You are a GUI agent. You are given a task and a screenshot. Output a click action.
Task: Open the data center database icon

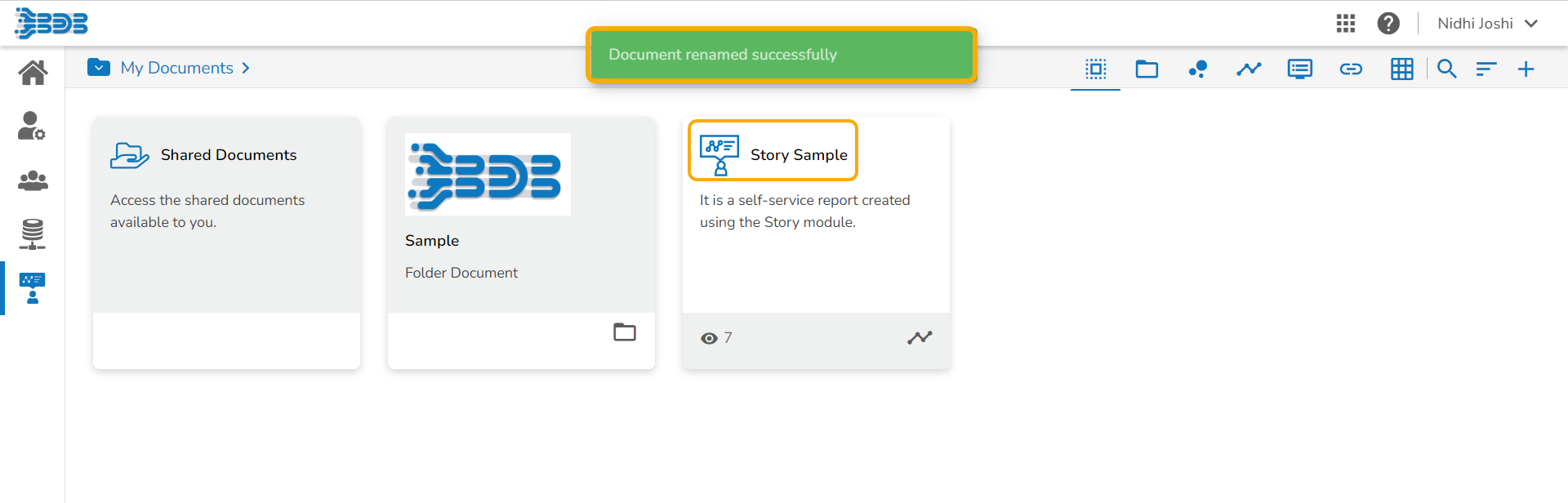(33, 234)
